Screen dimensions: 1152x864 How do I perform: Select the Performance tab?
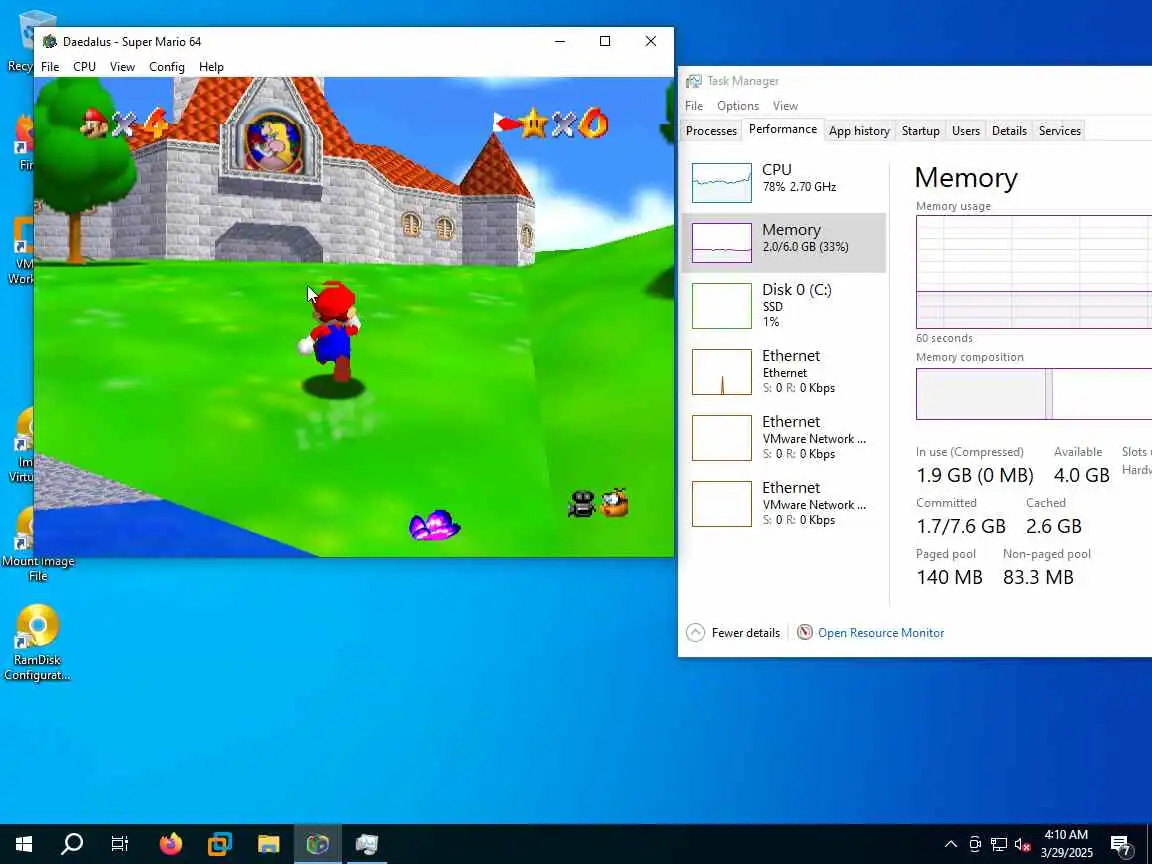(x=782, y=129)
